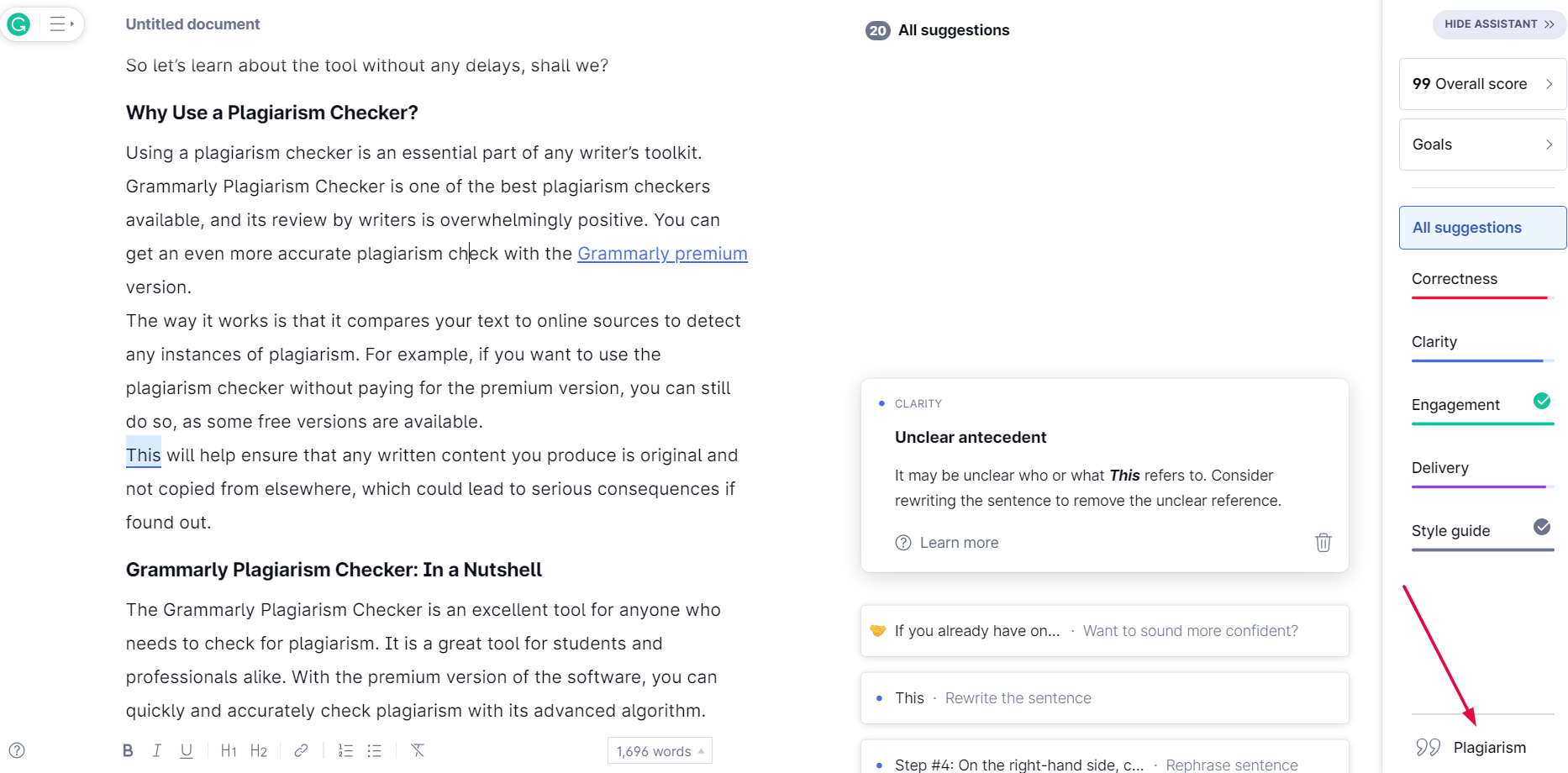Image resolution: width=1568 pixels, height=773 pixels.
Task: Expand the 1,696 words counter
Action: coord(660,750)
